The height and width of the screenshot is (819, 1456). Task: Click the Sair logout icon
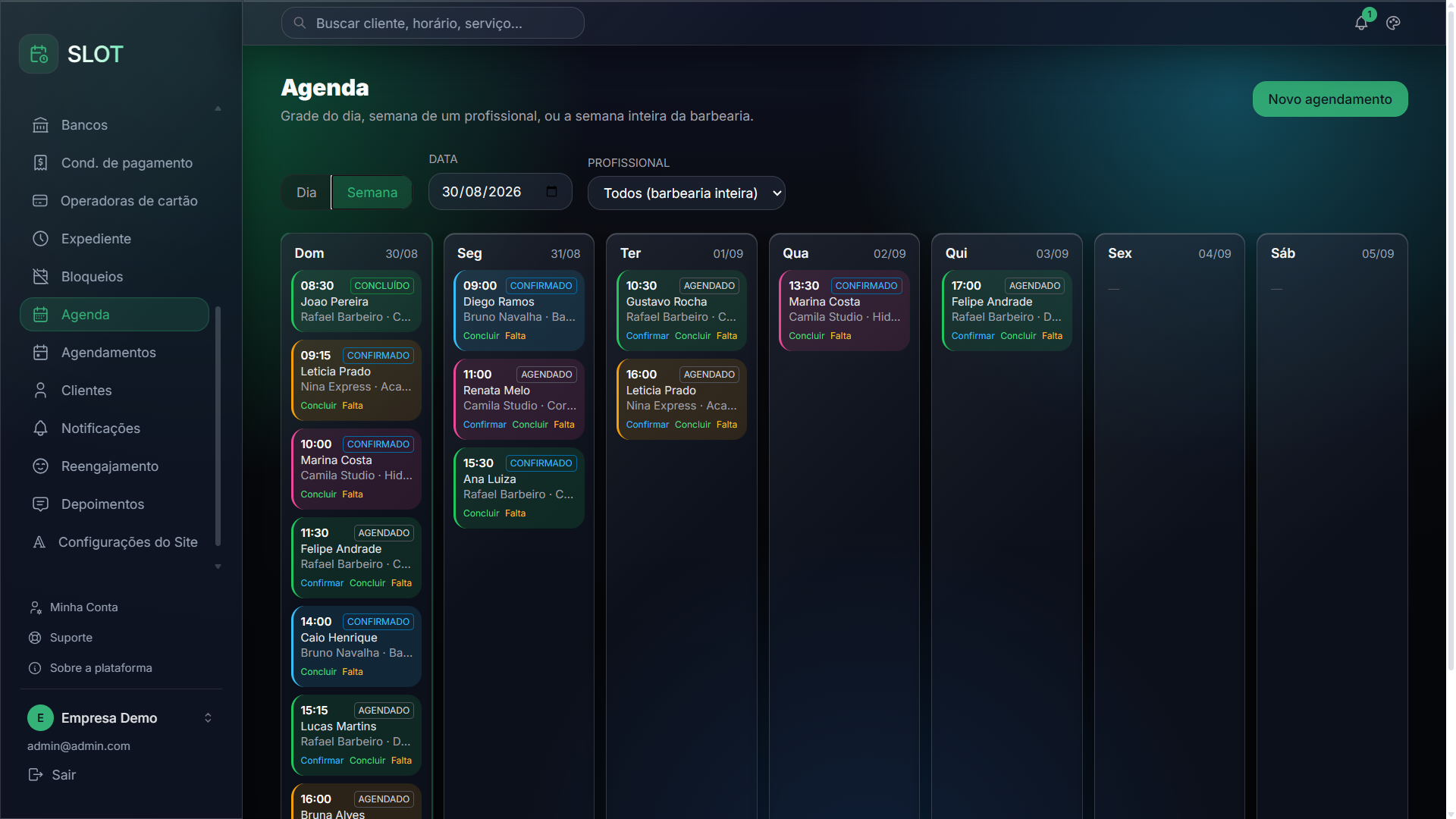pos(36,774)
